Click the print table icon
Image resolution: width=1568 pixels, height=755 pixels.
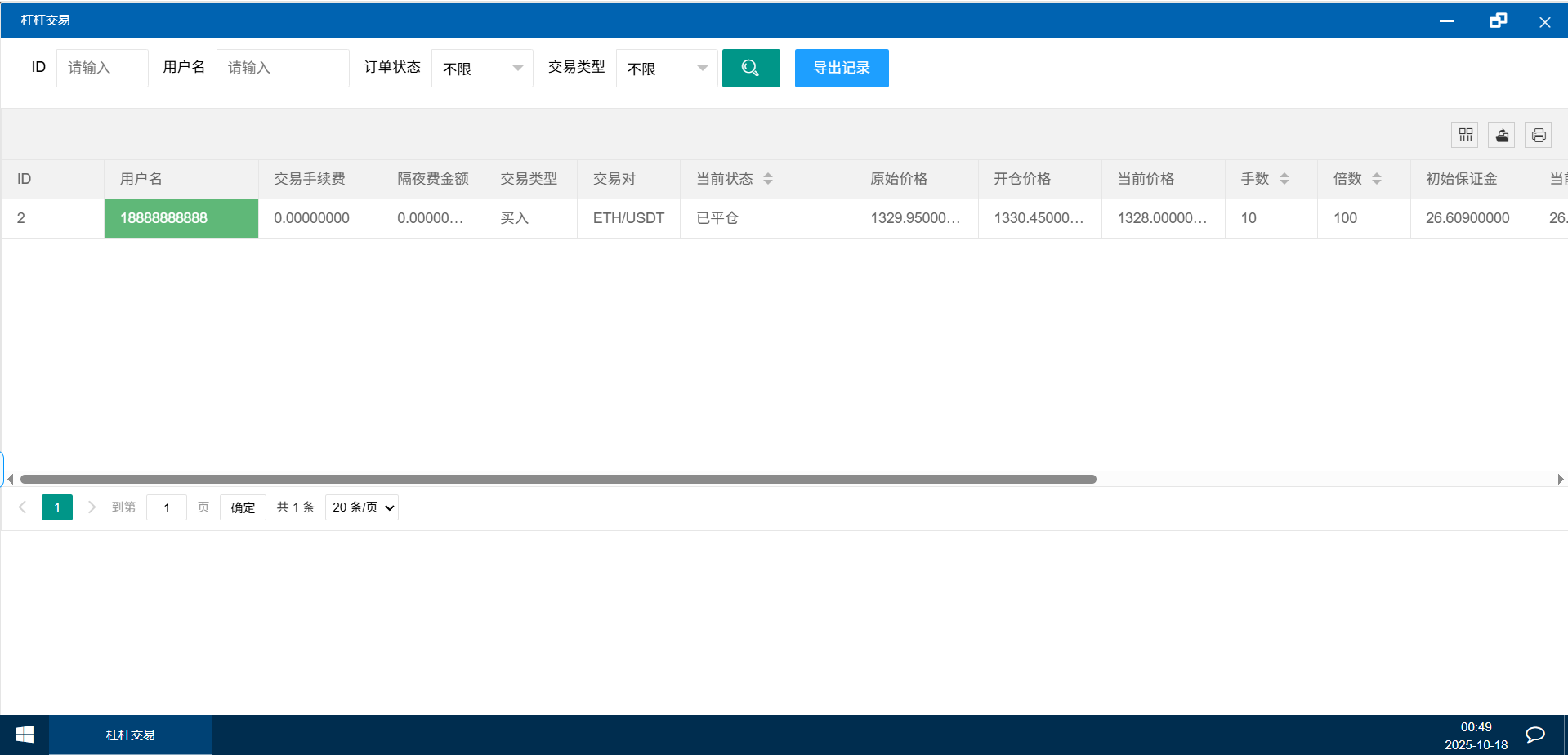[x=1538, y=135]
